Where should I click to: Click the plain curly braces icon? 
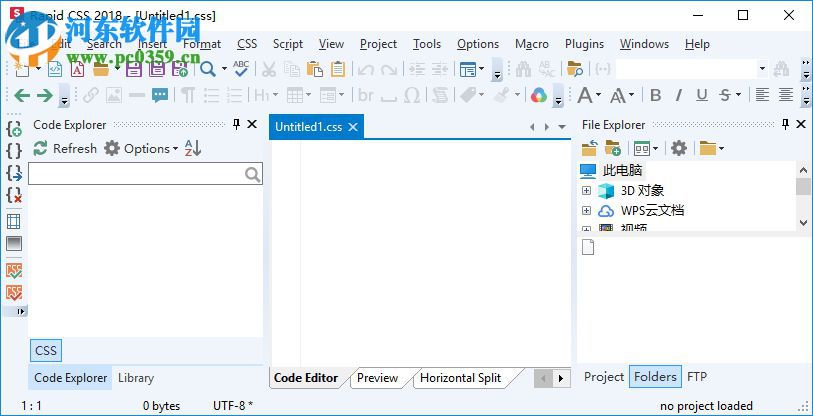pyautogui.click(x=14, y=150)
